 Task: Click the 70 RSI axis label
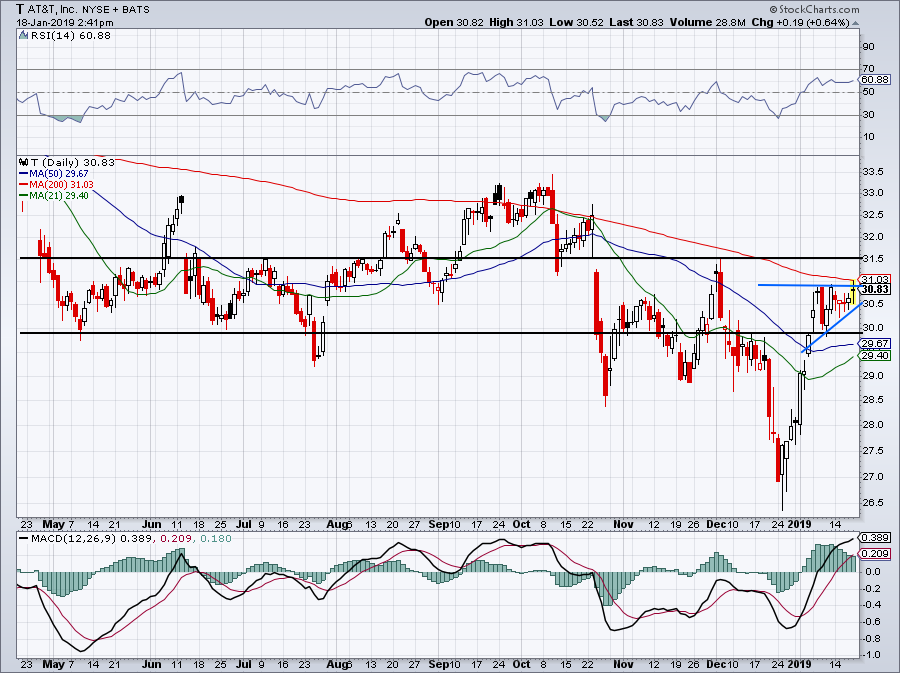point(868,69)
